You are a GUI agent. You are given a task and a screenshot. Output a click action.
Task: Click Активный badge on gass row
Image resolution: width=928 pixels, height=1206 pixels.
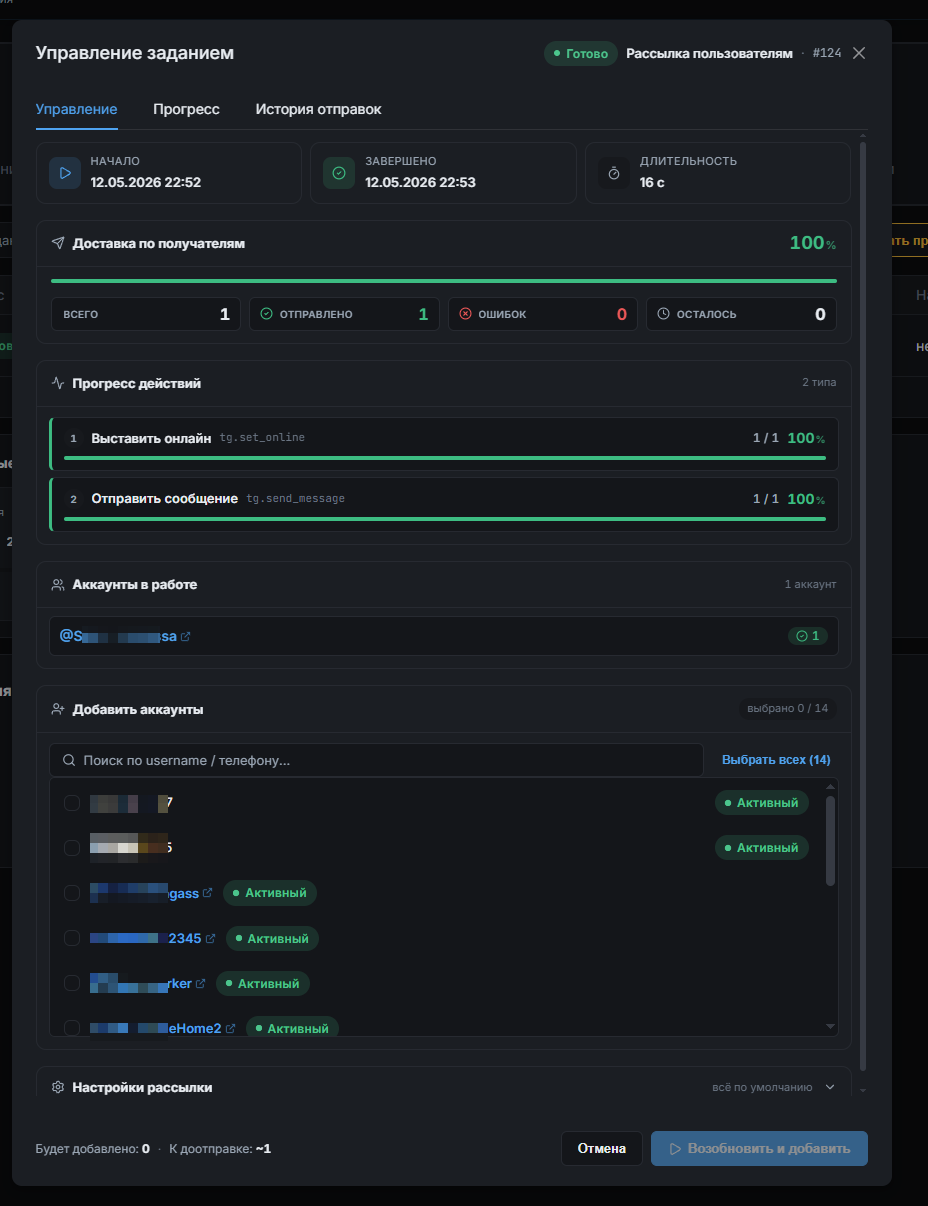(270, 893)
